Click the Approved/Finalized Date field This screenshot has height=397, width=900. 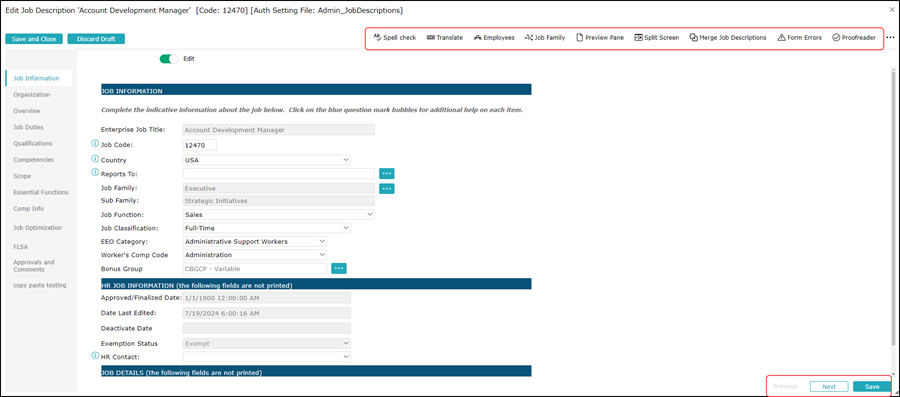coord(266,298)
